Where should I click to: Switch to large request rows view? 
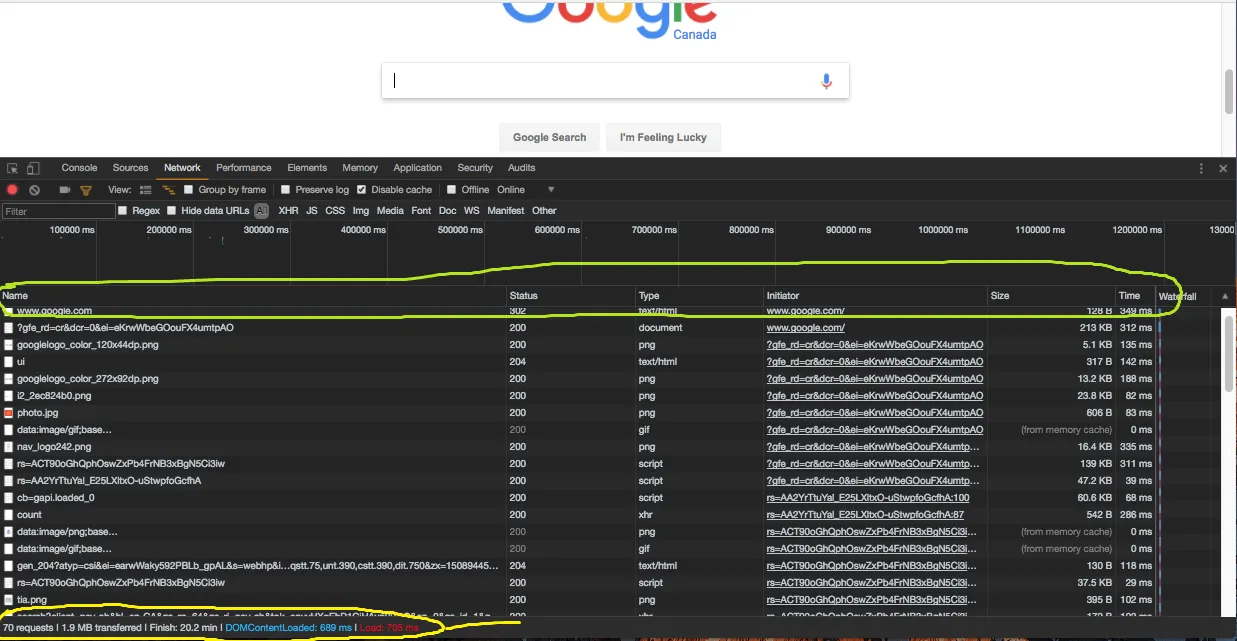(146, 190)
